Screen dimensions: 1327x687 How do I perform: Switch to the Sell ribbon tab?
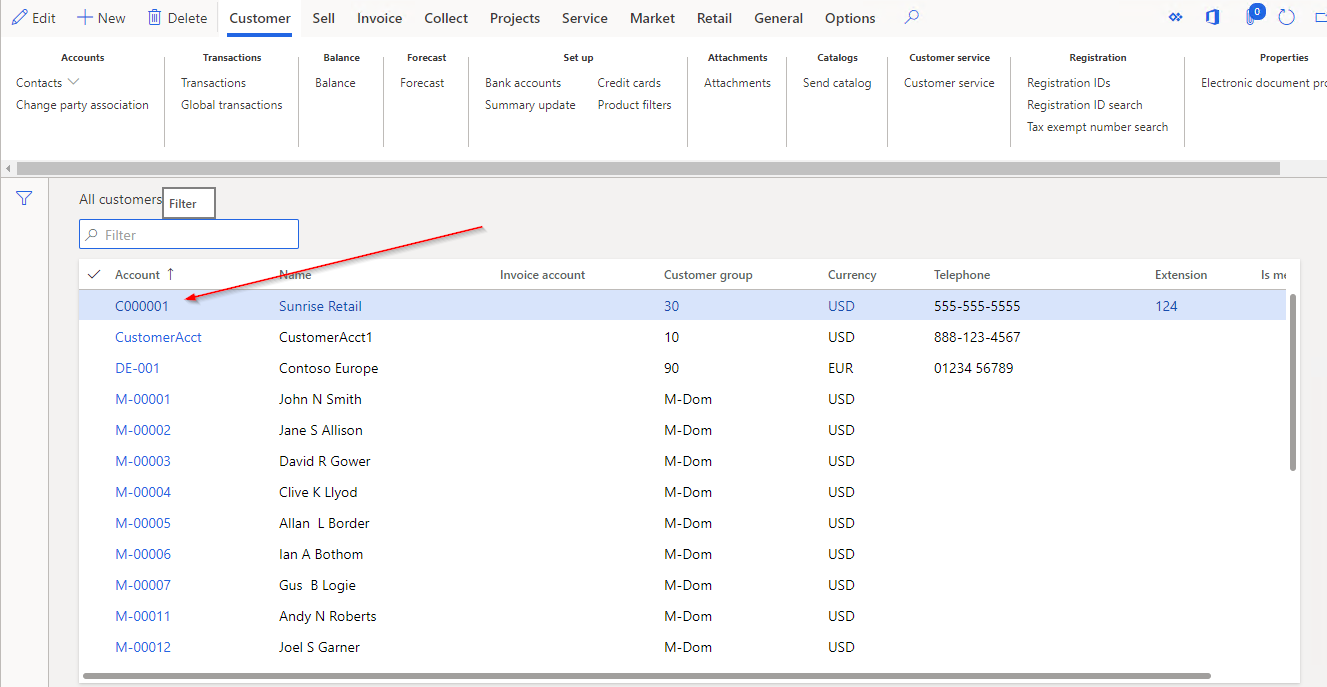[x=323, y=17]
